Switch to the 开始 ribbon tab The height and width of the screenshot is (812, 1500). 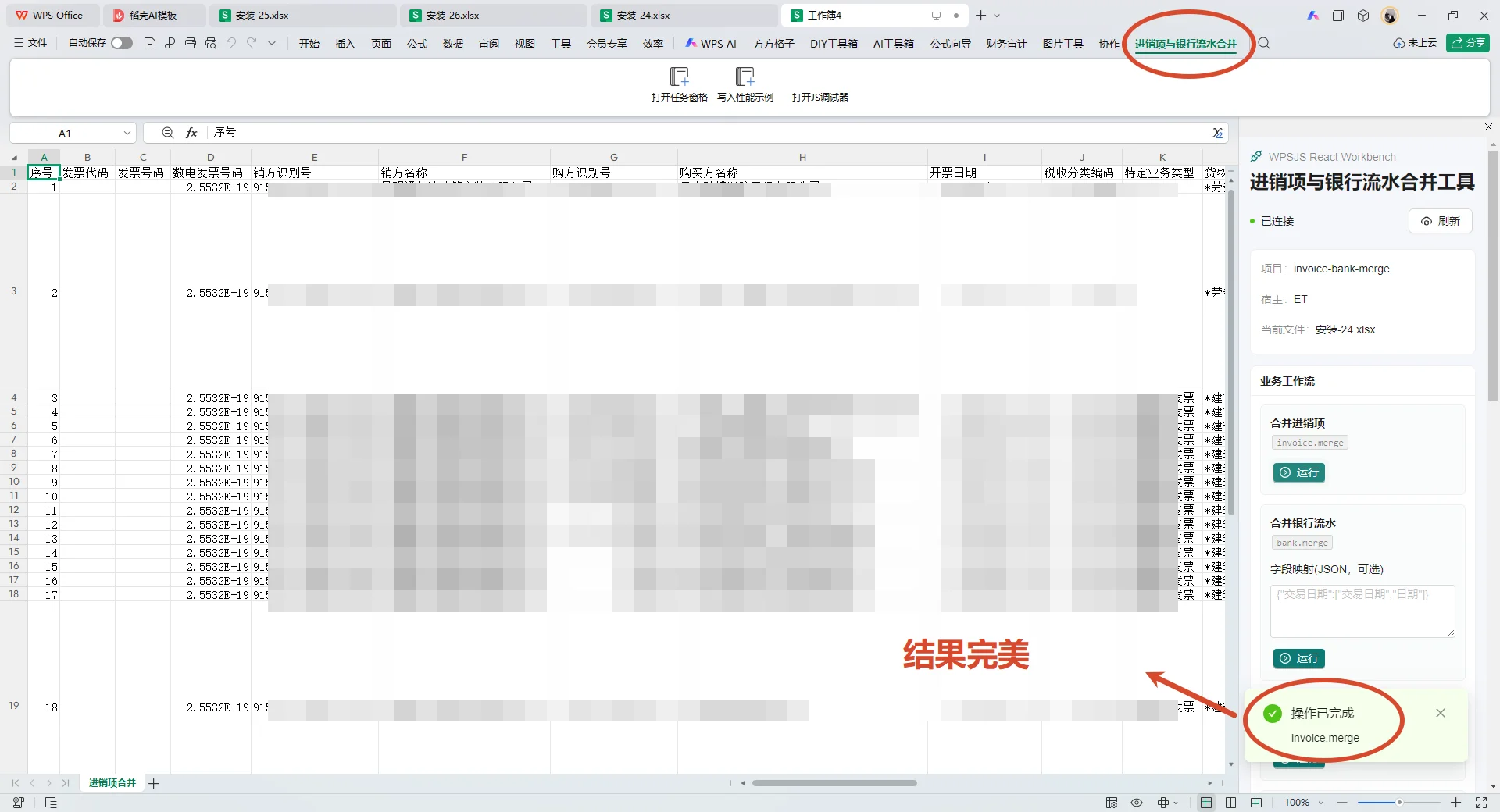pyautogui.click(x=309, y=44)
